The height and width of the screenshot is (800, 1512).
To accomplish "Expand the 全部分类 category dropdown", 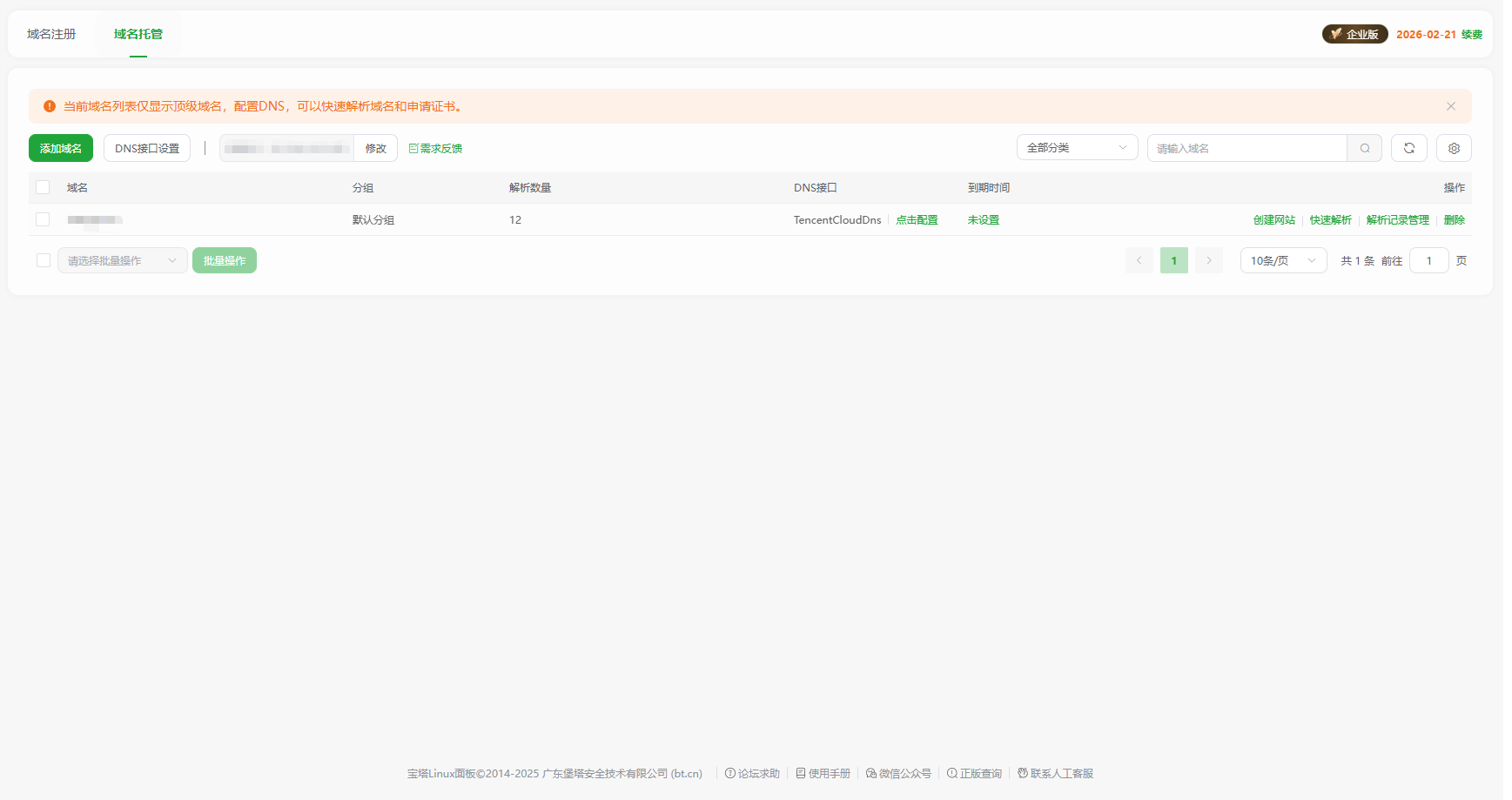I will (1076, 148).
